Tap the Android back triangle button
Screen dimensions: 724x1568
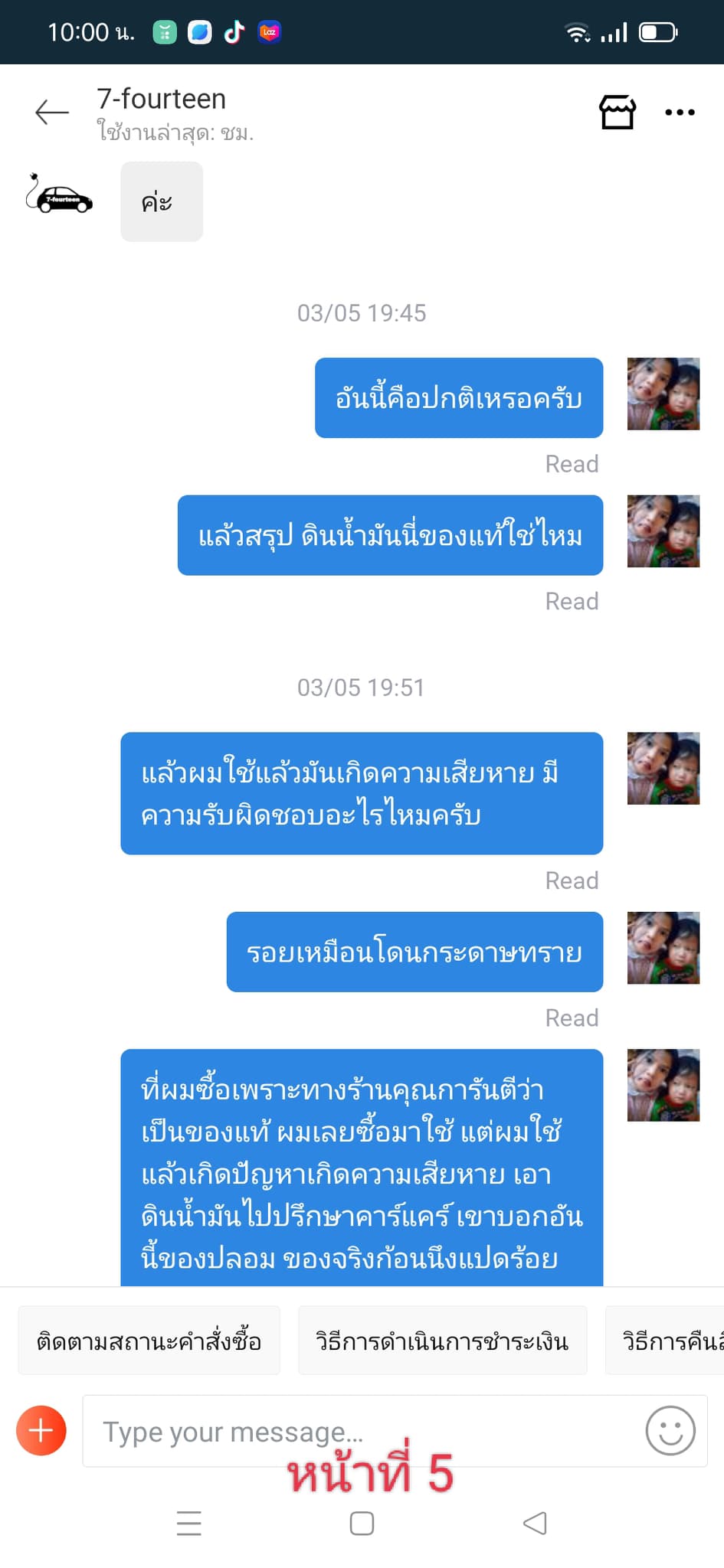(x=535, y=1523)
